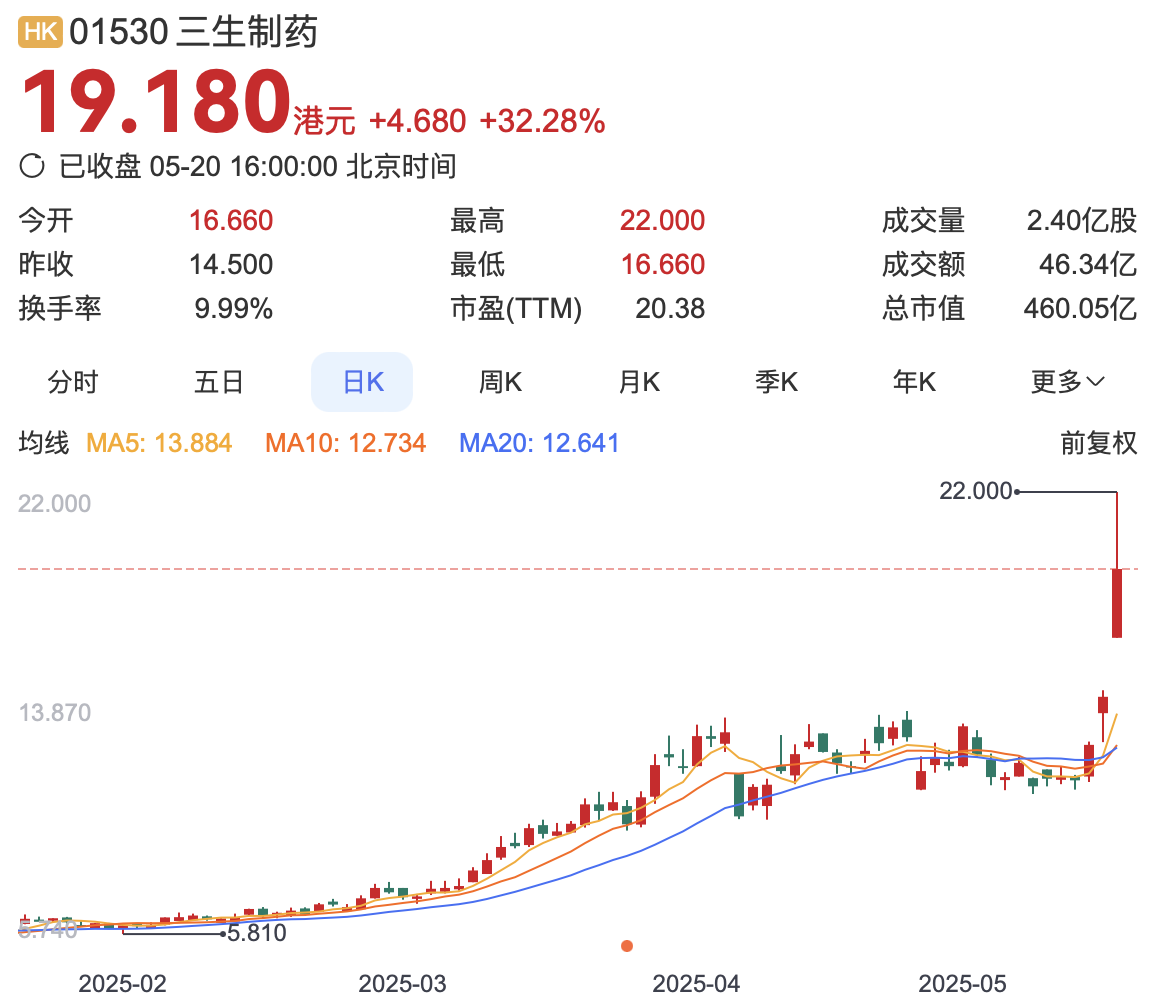Open the 前复权 adjustment selector
Screen dimensions: 1156x1004
pos(1098,443)
